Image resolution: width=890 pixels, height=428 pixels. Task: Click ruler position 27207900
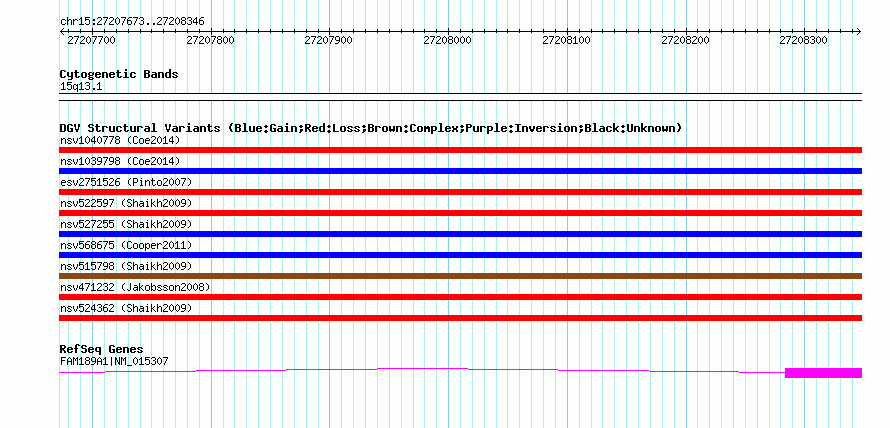tap(329, 40)
